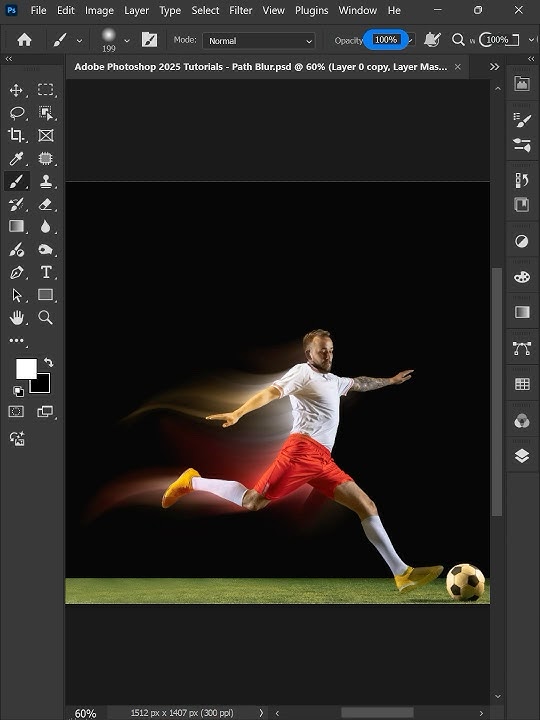Open the Brushes panel icon
Screen dimensions: 540x720
click(522, 120)
